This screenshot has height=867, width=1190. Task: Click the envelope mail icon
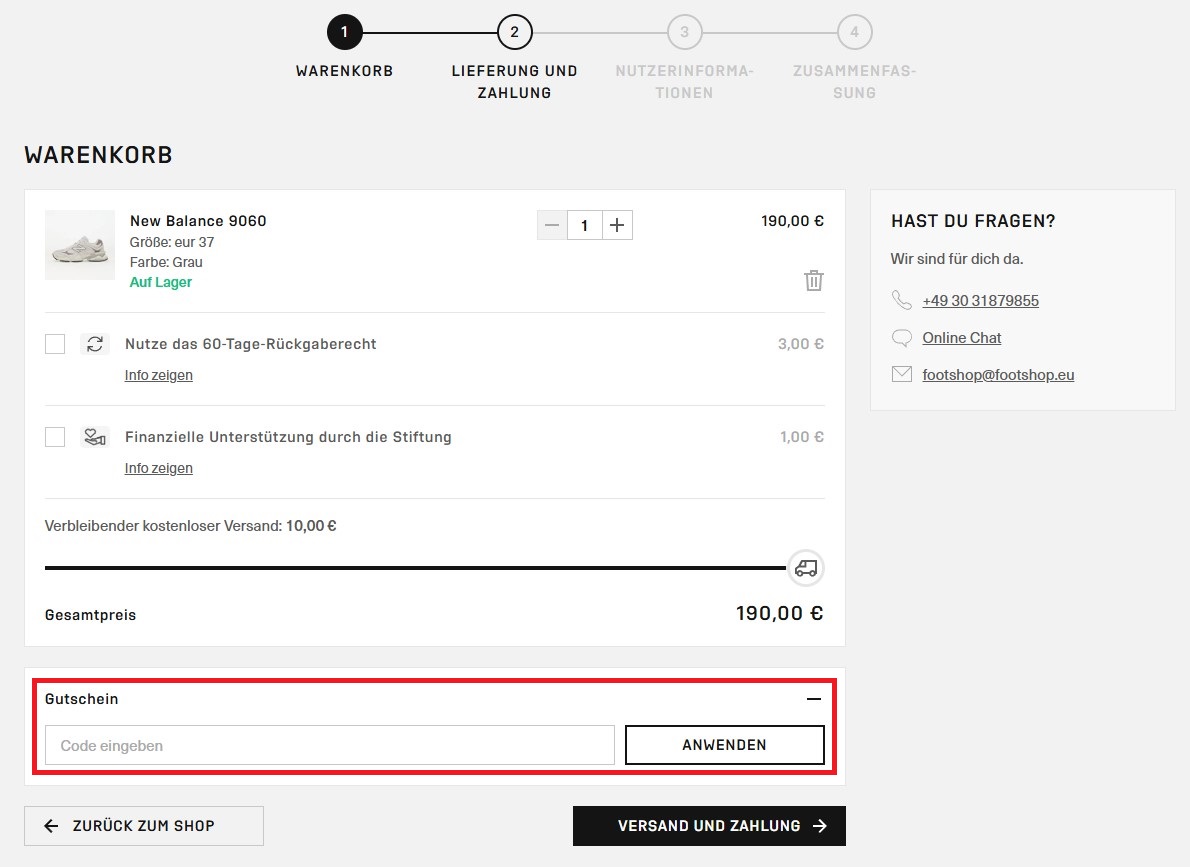902,374
